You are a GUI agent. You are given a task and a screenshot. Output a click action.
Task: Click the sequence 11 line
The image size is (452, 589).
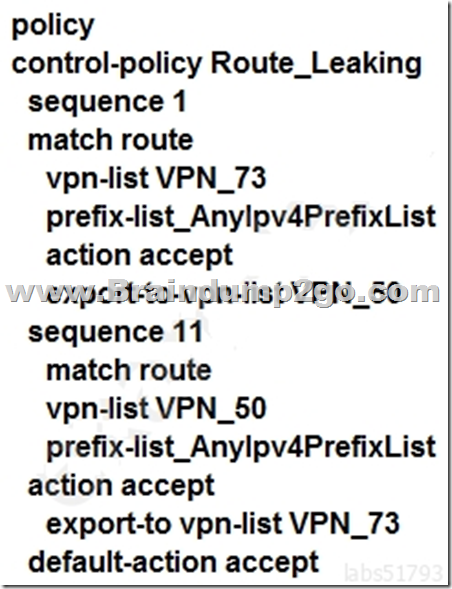[x=116, y=332]
